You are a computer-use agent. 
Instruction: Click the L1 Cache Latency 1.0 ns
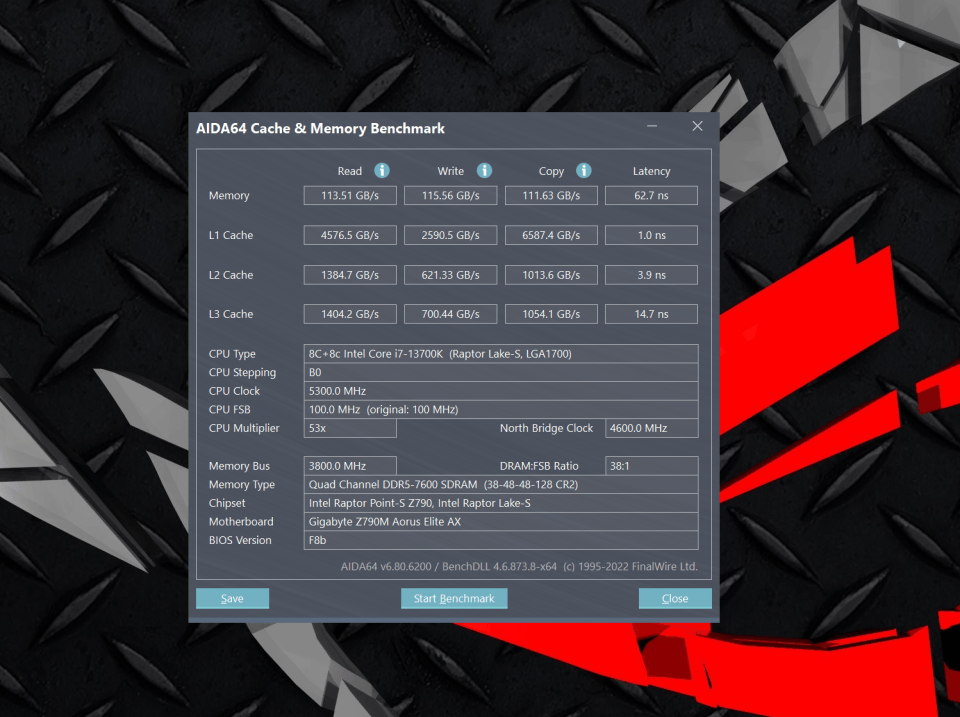click(651, 235)
